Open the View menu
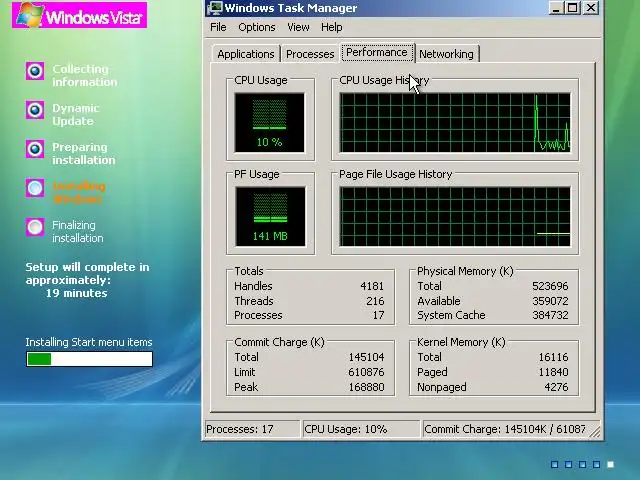This screenshot has height=480, width=640. 298,27
